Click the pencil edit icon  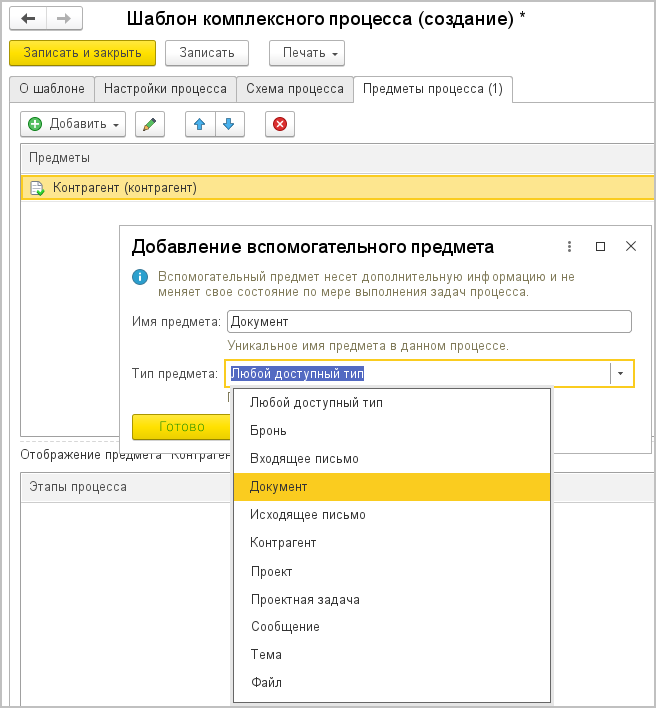click(149, 124)
